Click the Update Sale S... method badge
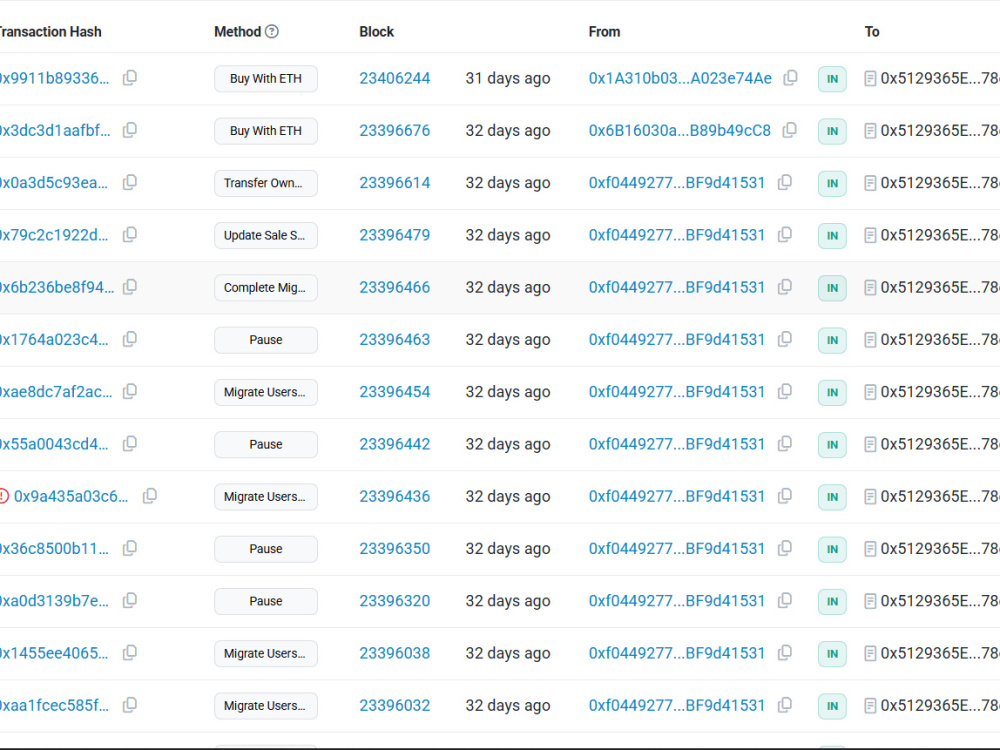The height and width of the screenshot is (750, 1000). [266, 235]
